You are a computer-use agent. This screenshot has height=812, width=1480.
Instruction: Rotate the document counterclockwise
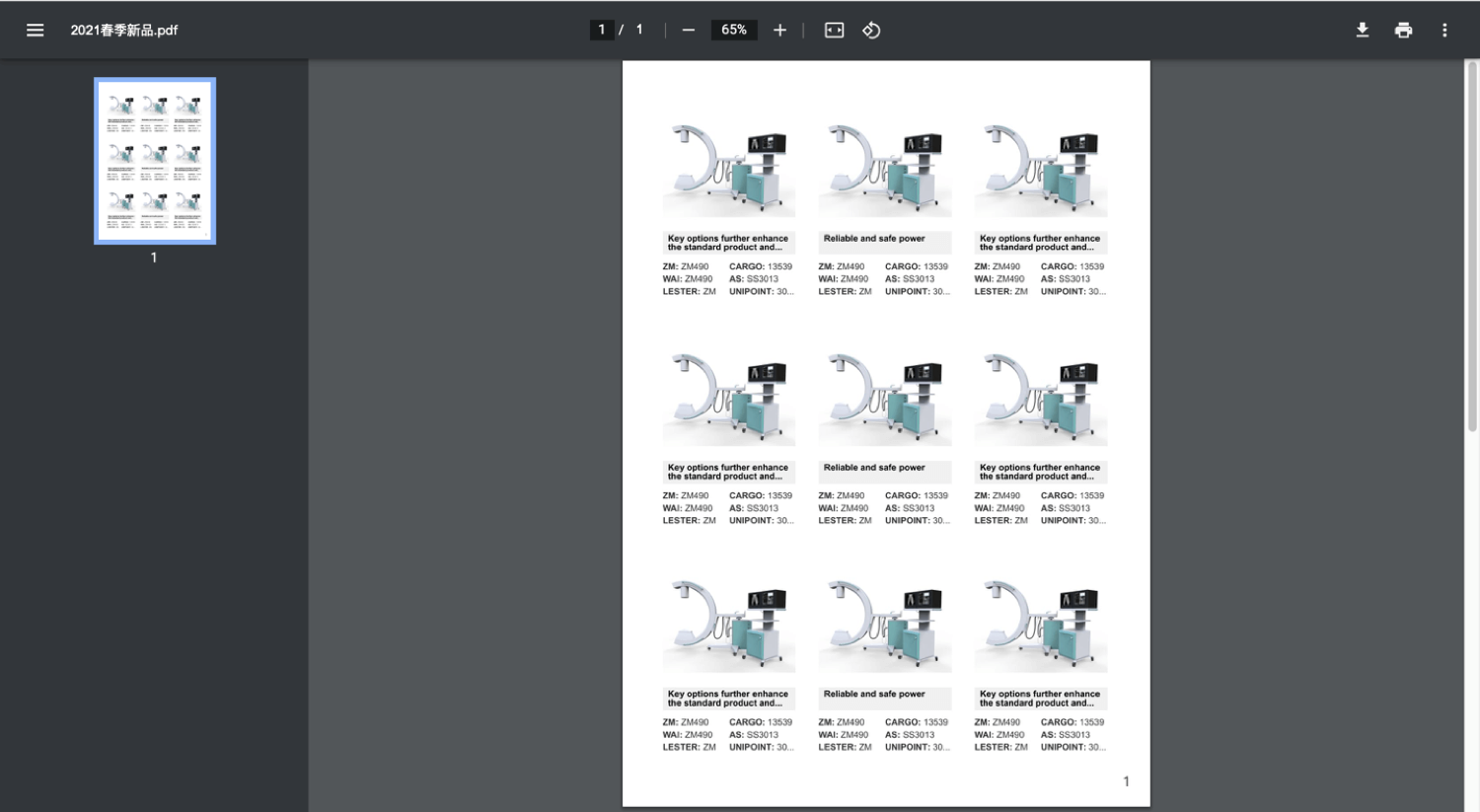coord(871,30)
